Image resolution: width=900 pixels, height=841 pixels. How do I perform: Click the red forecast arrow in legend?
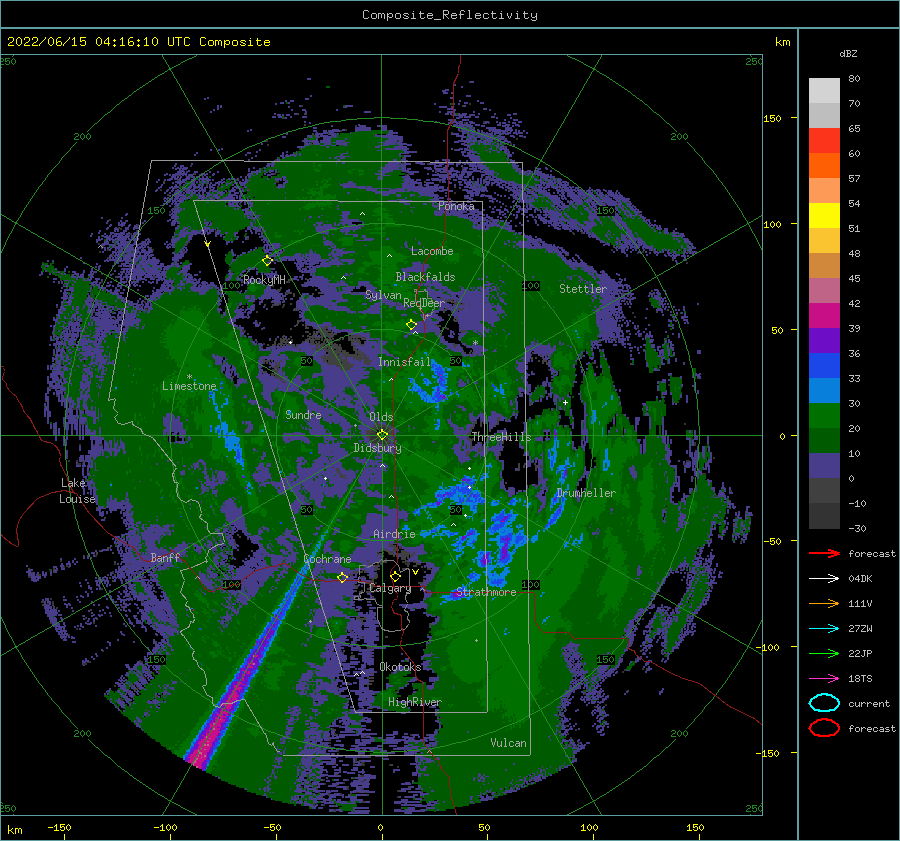tap(824, 553)
